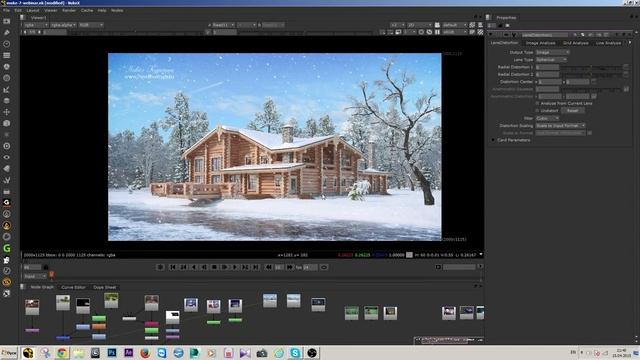640x360 pixels.
Task: Open Firefox from the taskbar
Action: coord(145,353)
